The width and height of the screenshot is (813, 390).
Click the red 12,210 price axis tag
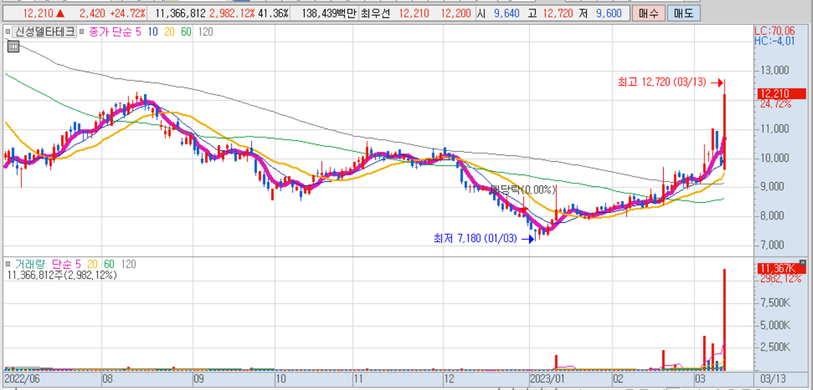coord(781,94)
